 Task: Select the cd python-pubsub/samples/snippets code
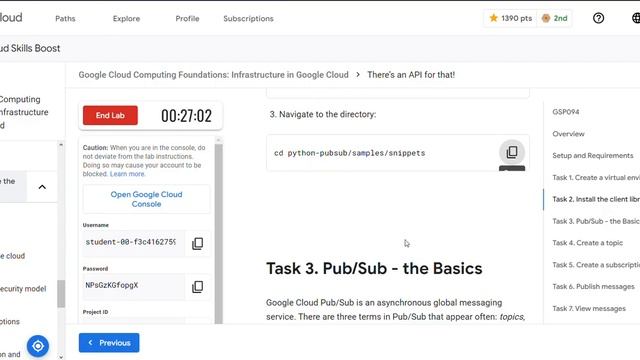coord(349,153)
